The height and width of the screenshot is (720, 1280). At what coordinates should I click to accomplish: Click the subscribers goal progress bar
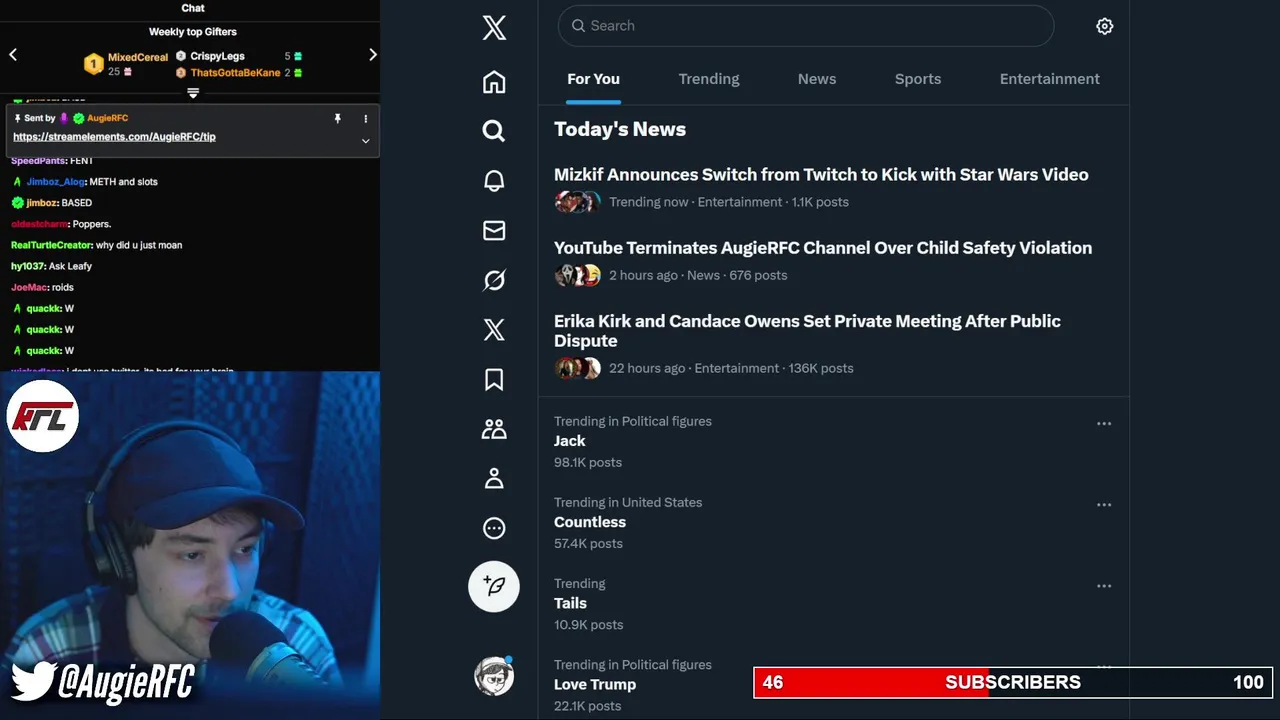pos(1013,683)
